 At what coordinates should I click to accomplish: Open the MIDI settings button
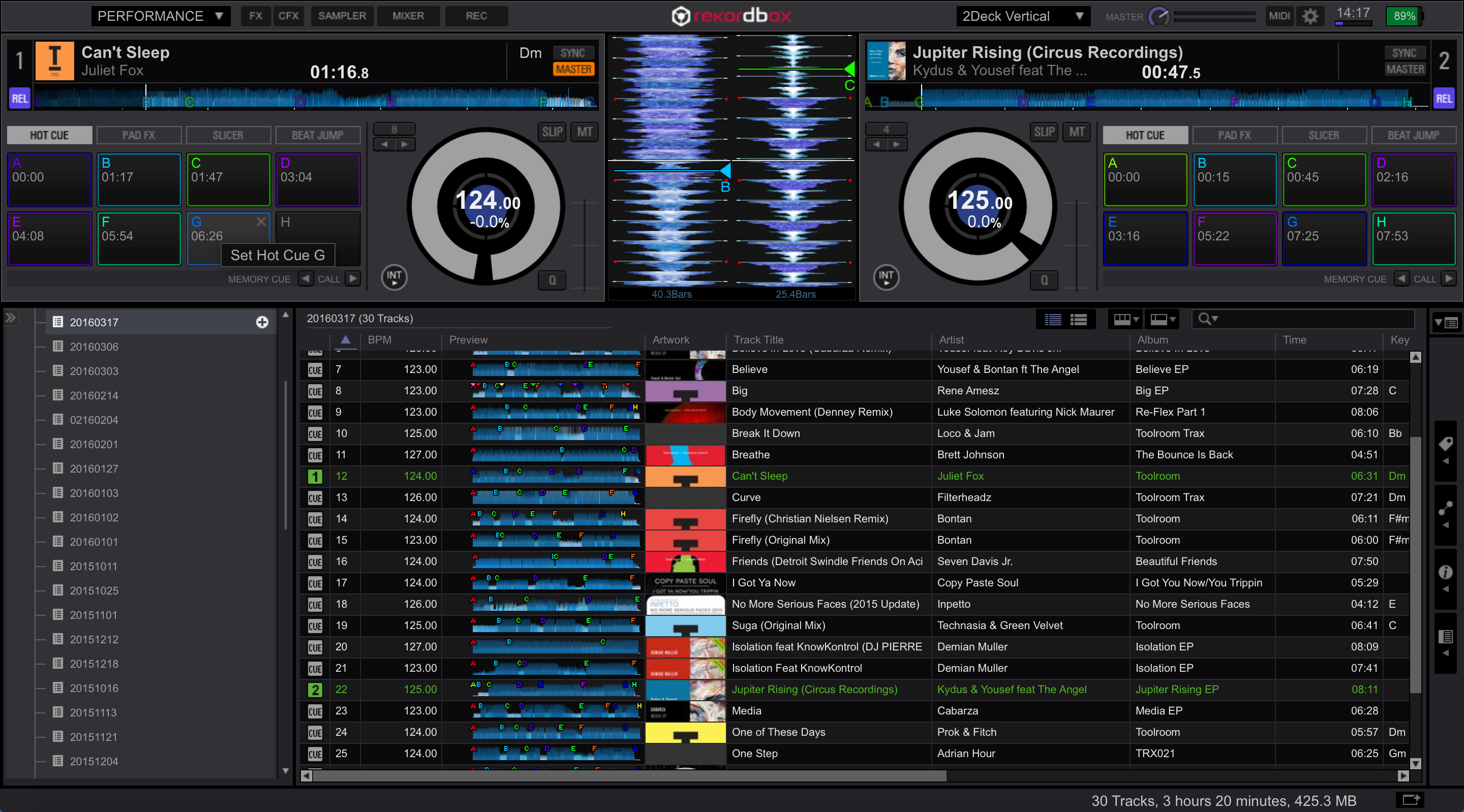pyautogui.click(x=1279, y=16)
